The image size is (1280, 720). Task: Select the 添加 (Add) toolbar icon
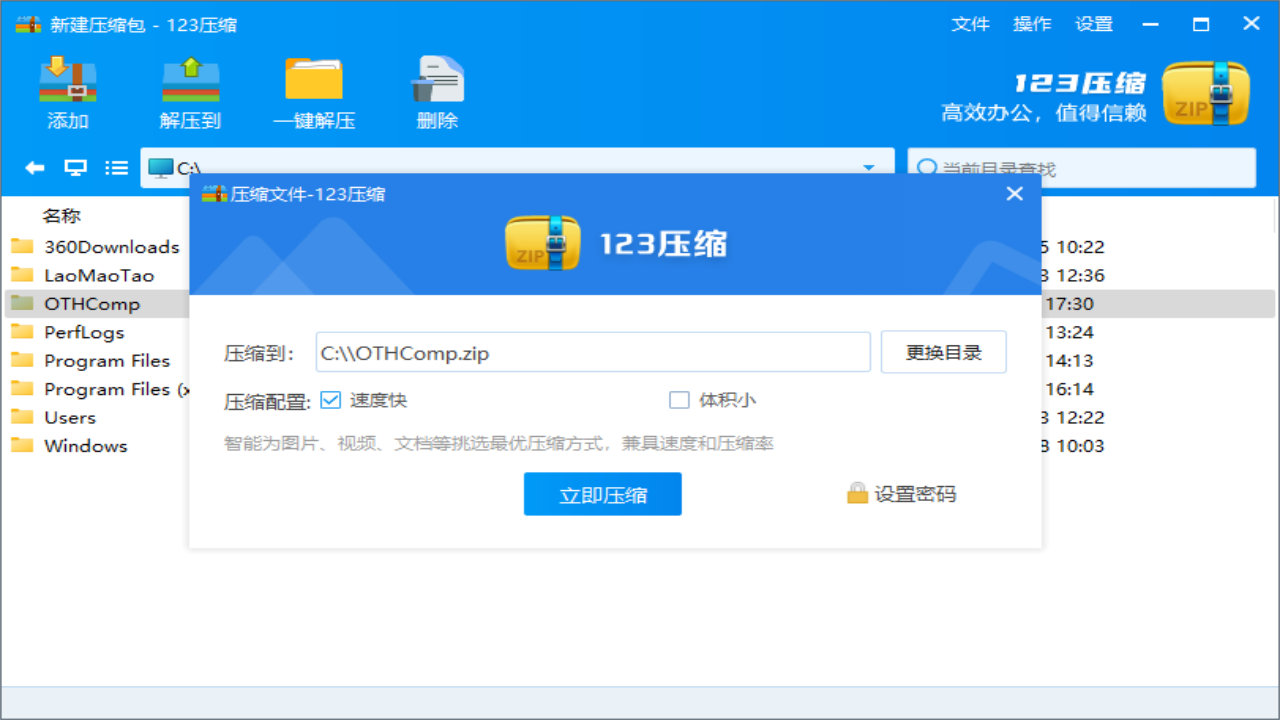67,90
